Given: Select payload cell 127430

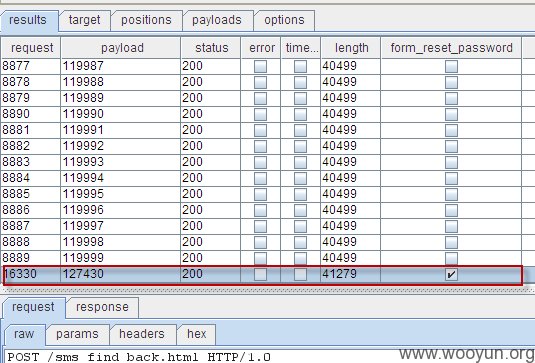Looking at the screenshot, I should (x=121, y=274).
